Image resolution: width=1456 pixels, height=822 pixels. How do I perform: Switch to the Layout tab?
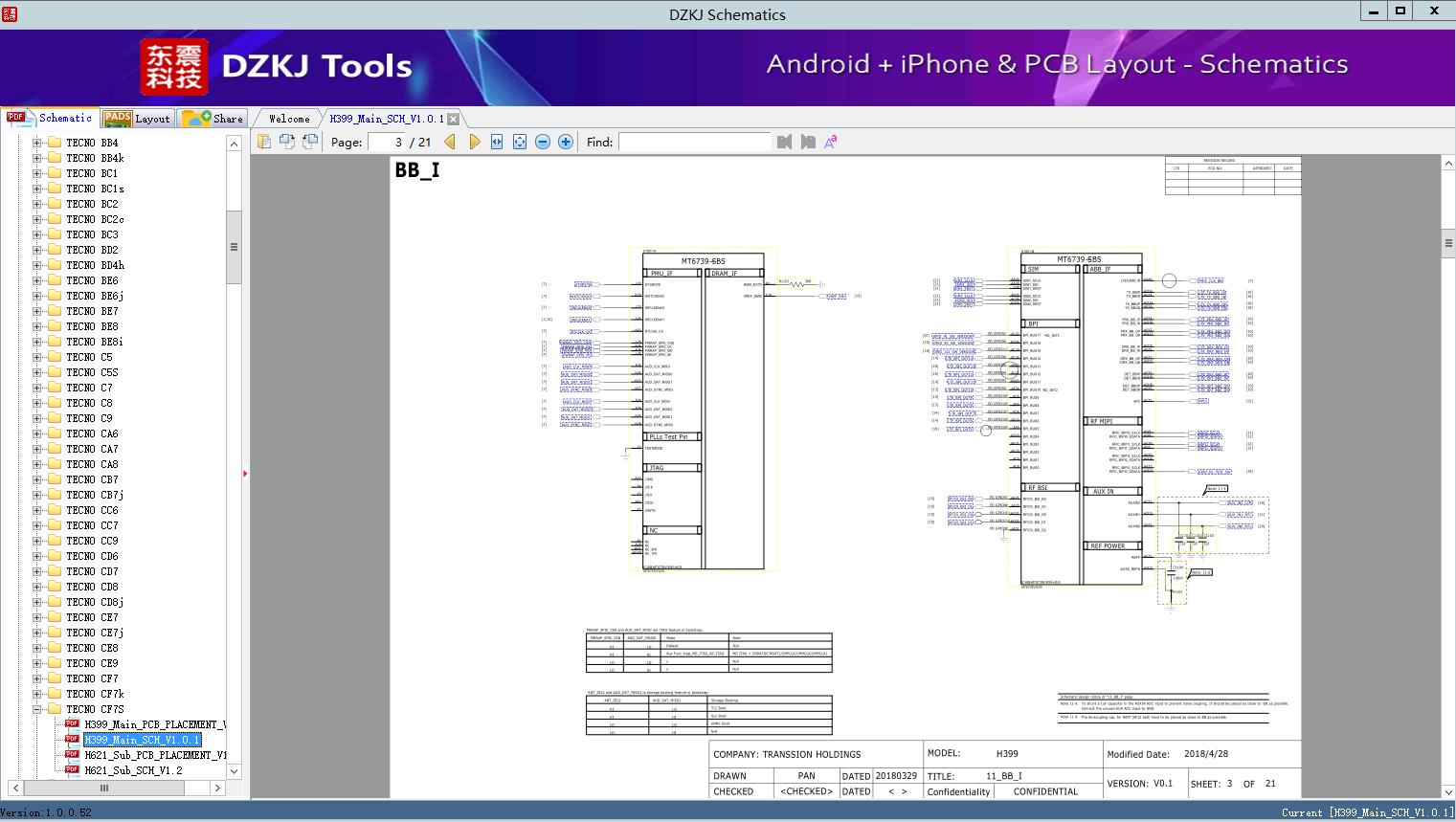[137, 119]
